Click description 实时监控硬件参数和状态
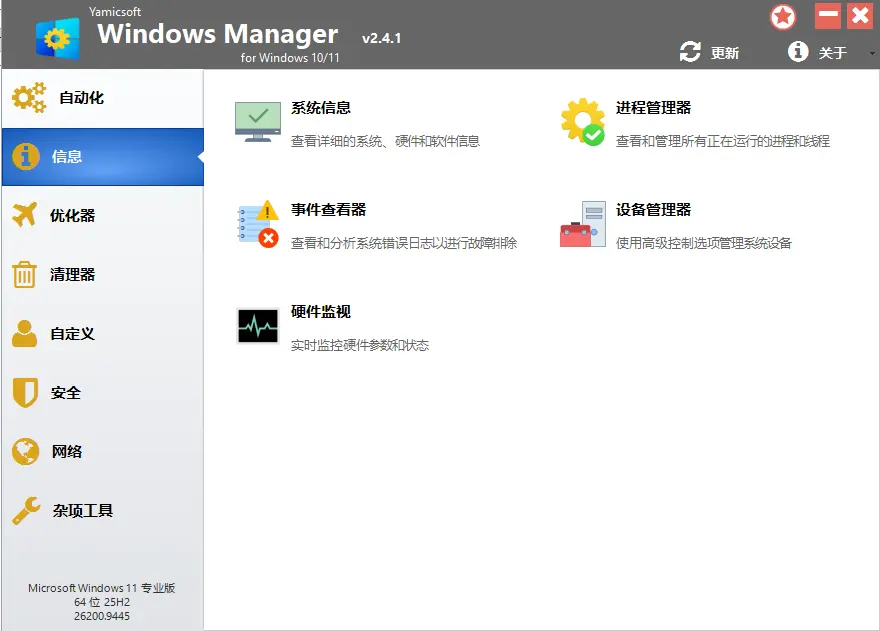Screen dimensions: 880x631 (360, 345)
